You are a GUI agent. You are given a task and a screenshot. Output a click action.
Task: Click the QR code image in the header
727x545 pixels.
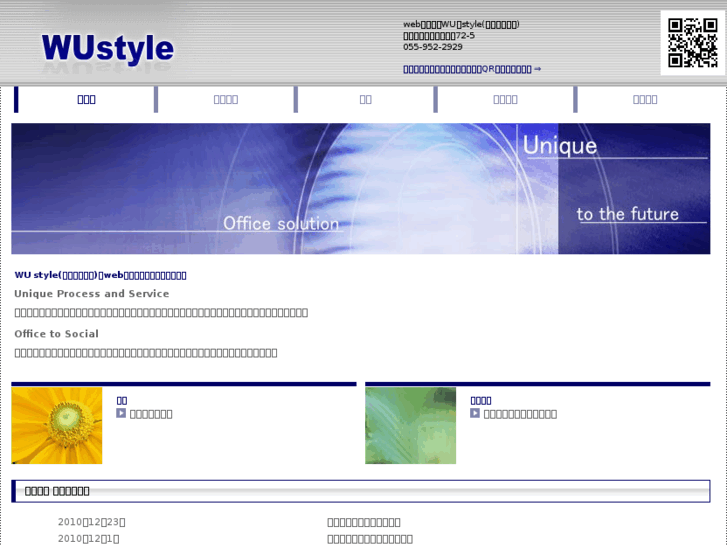click(693, 43)
